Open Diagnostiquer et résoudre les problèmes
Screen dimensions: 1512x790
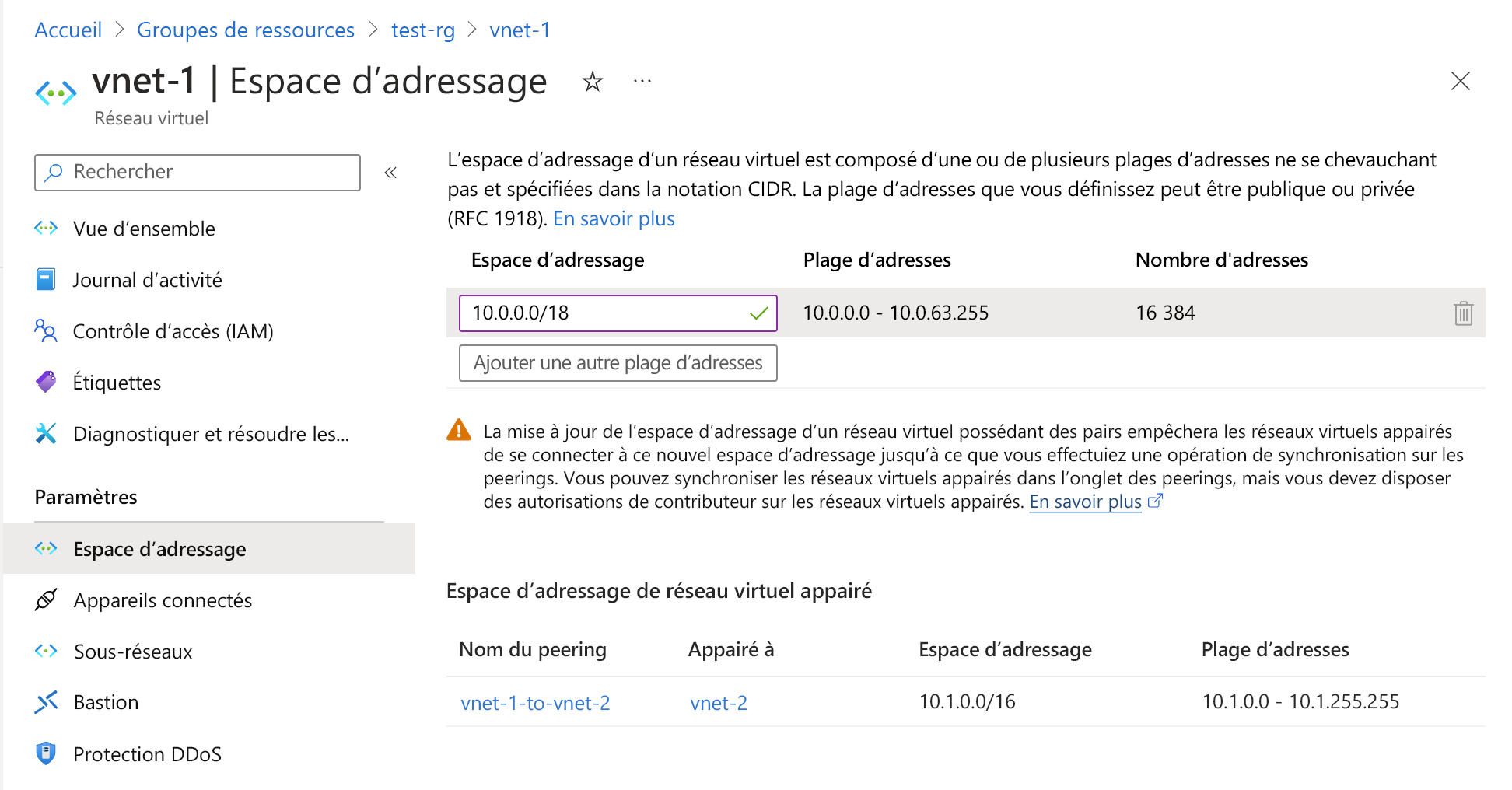click(211, 433)
